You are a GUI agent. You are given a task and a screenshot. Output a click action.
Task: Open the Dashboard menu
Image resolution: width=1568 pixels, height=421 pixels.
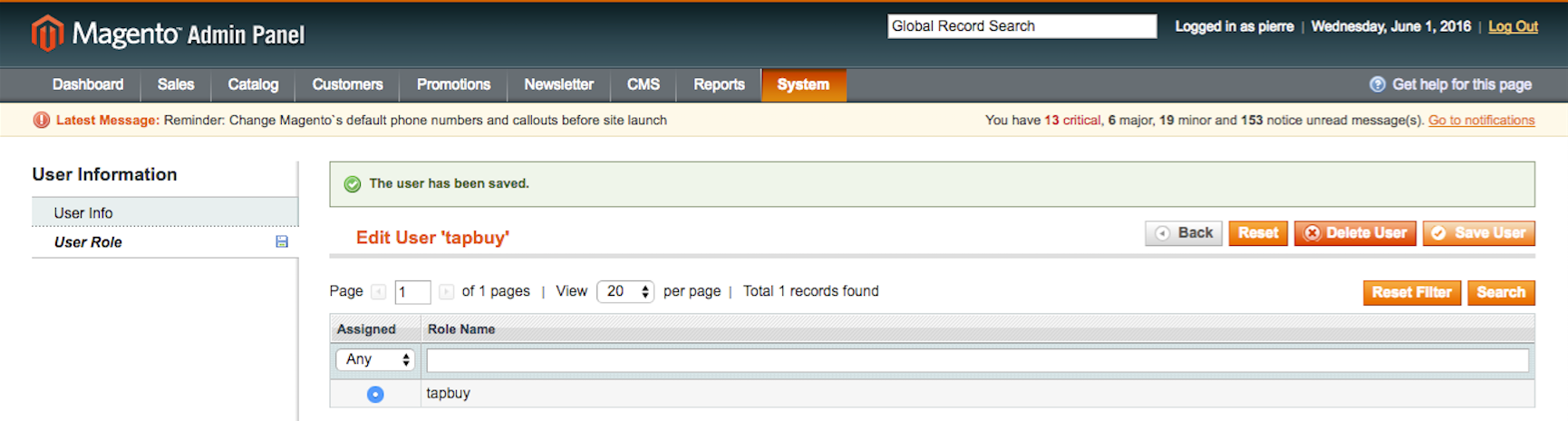(x=88, y=84)
